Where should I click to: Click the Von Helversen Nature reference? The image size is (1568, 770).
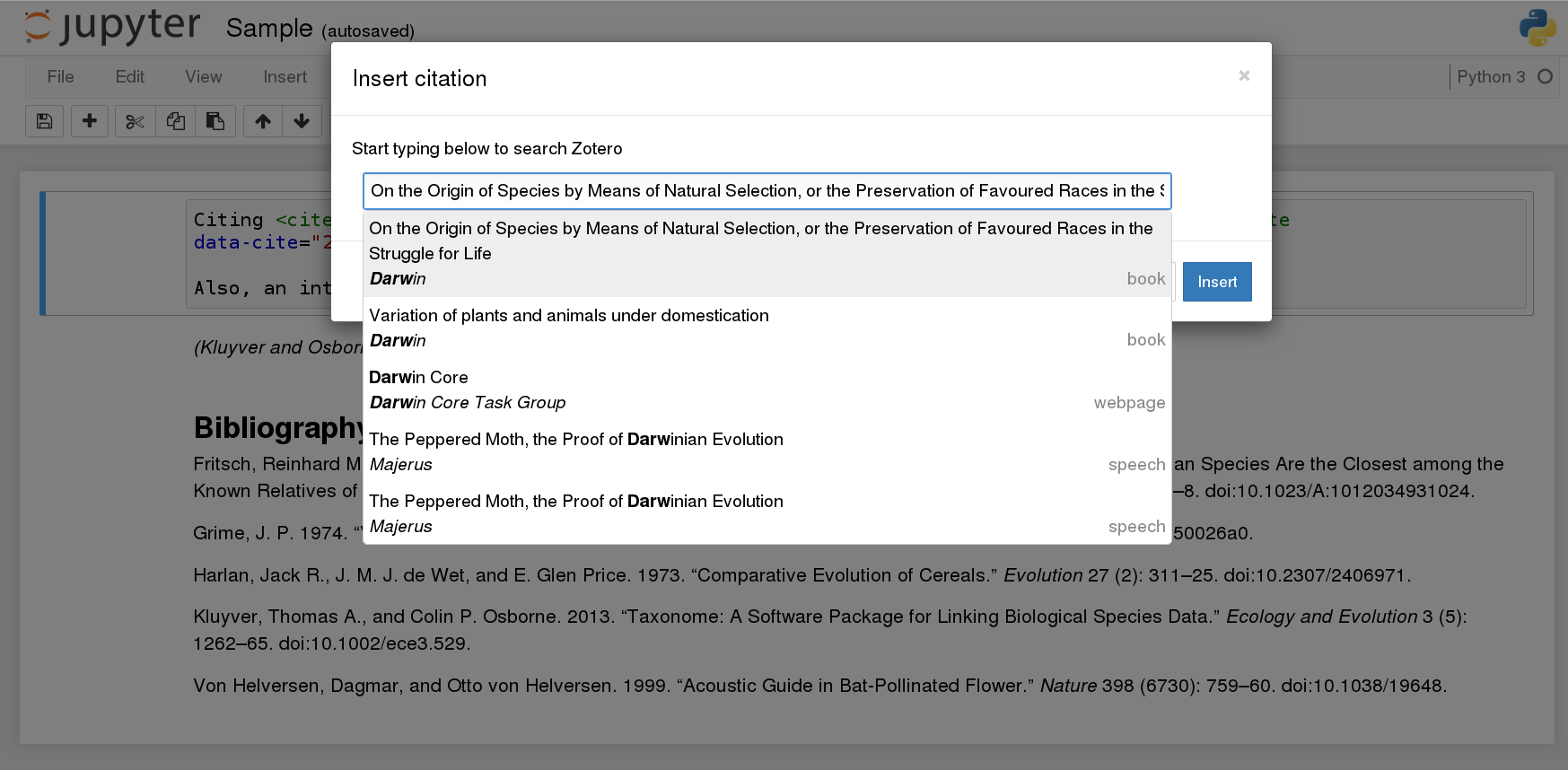(x=820, y=686)
